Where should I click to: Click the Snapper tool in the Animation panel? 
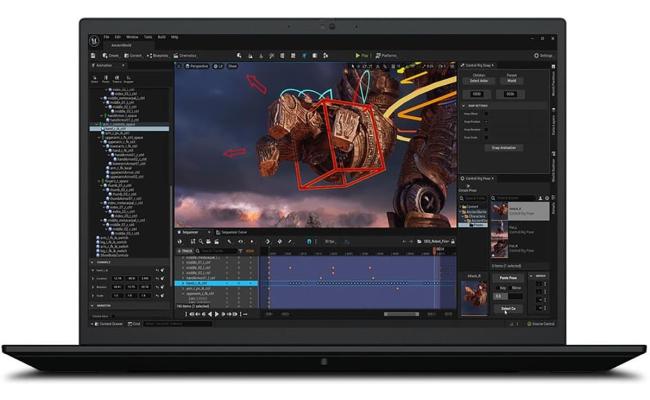(129, 79)
